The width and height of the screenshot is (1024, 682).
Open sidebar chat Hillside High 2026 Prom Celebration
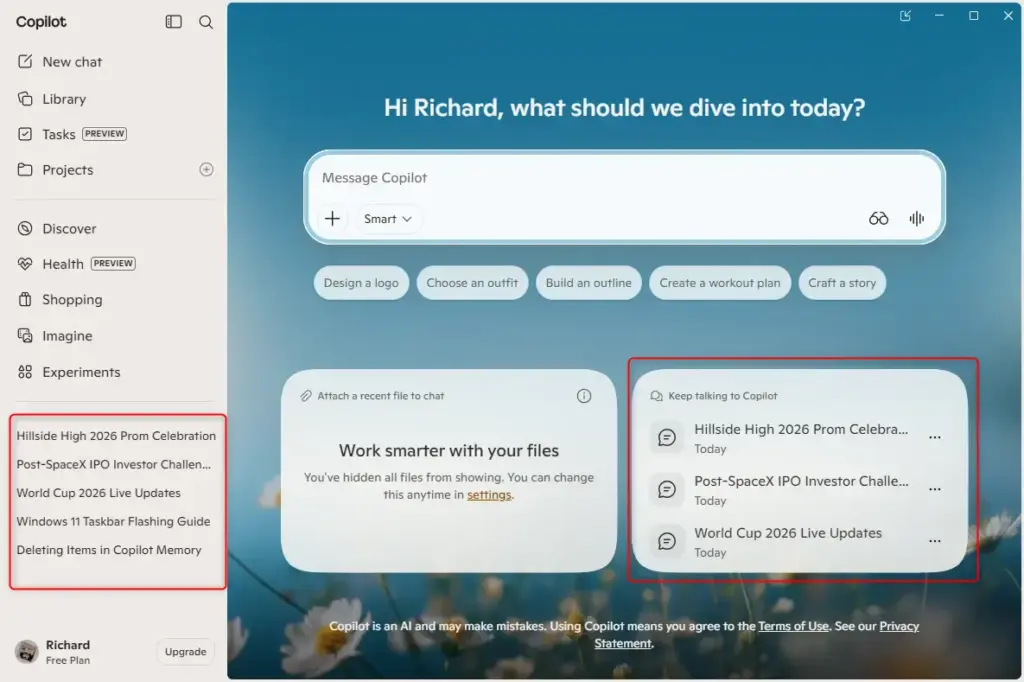click(x=116, y=436)
